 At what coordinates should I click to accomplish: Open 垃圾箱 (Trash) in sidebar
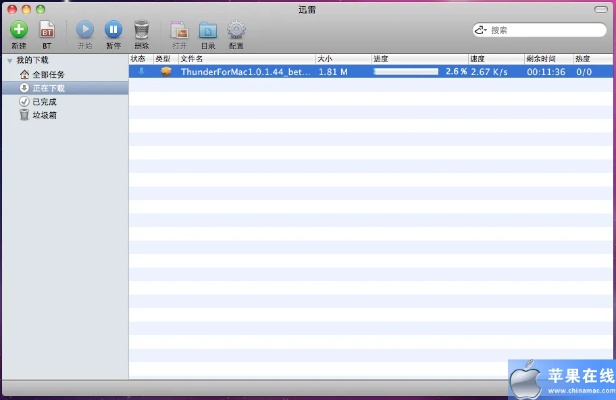coord(44,114)
